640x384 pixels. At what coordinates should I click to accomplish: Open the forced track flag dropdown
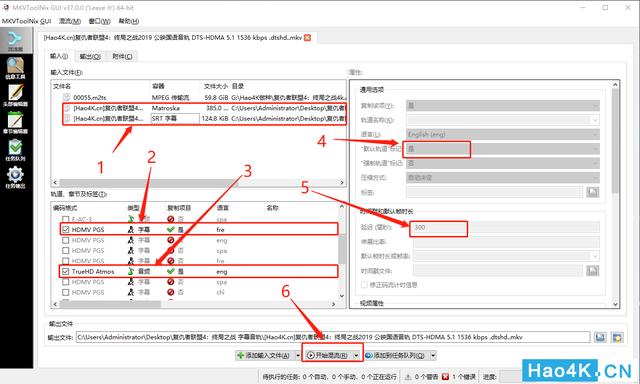point(503,163)
